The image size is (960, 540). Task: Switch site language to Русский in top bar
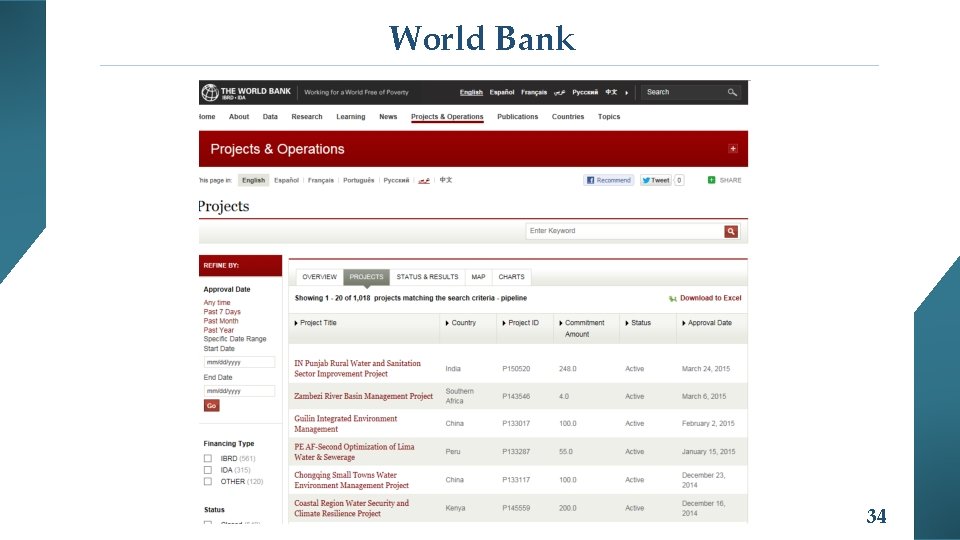585,92
